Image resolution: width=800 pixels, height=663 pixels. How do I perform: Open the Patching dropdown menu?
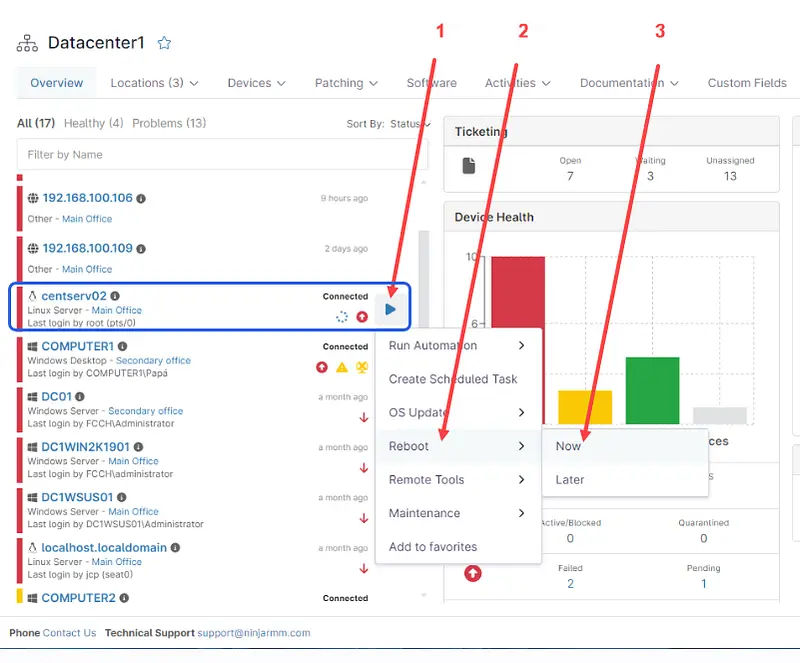(348, 83)
